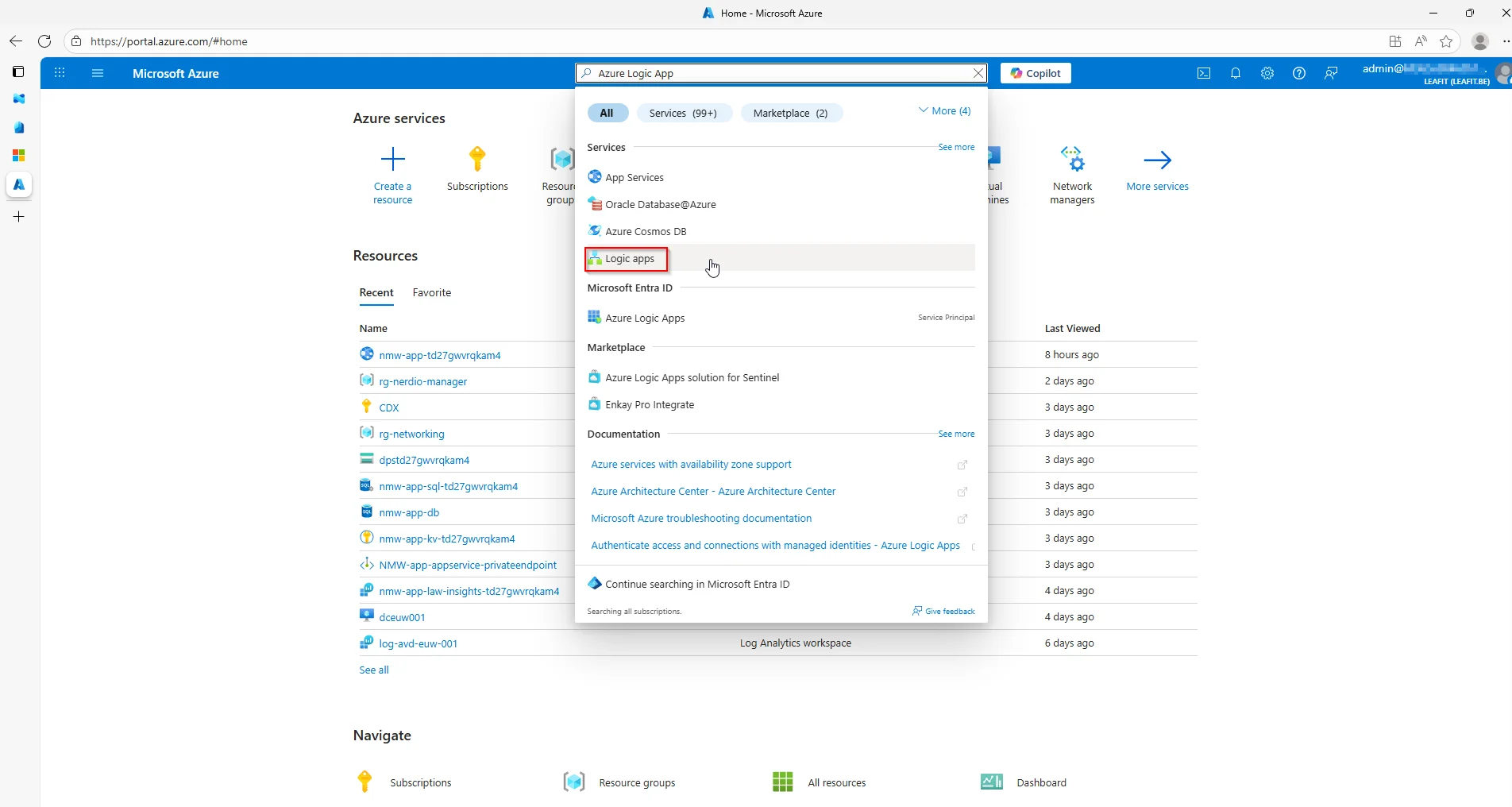Navigate to Subscriptions in Navigate section
1512x807 pixels.
pyautogui.click(x=403, y=782)
